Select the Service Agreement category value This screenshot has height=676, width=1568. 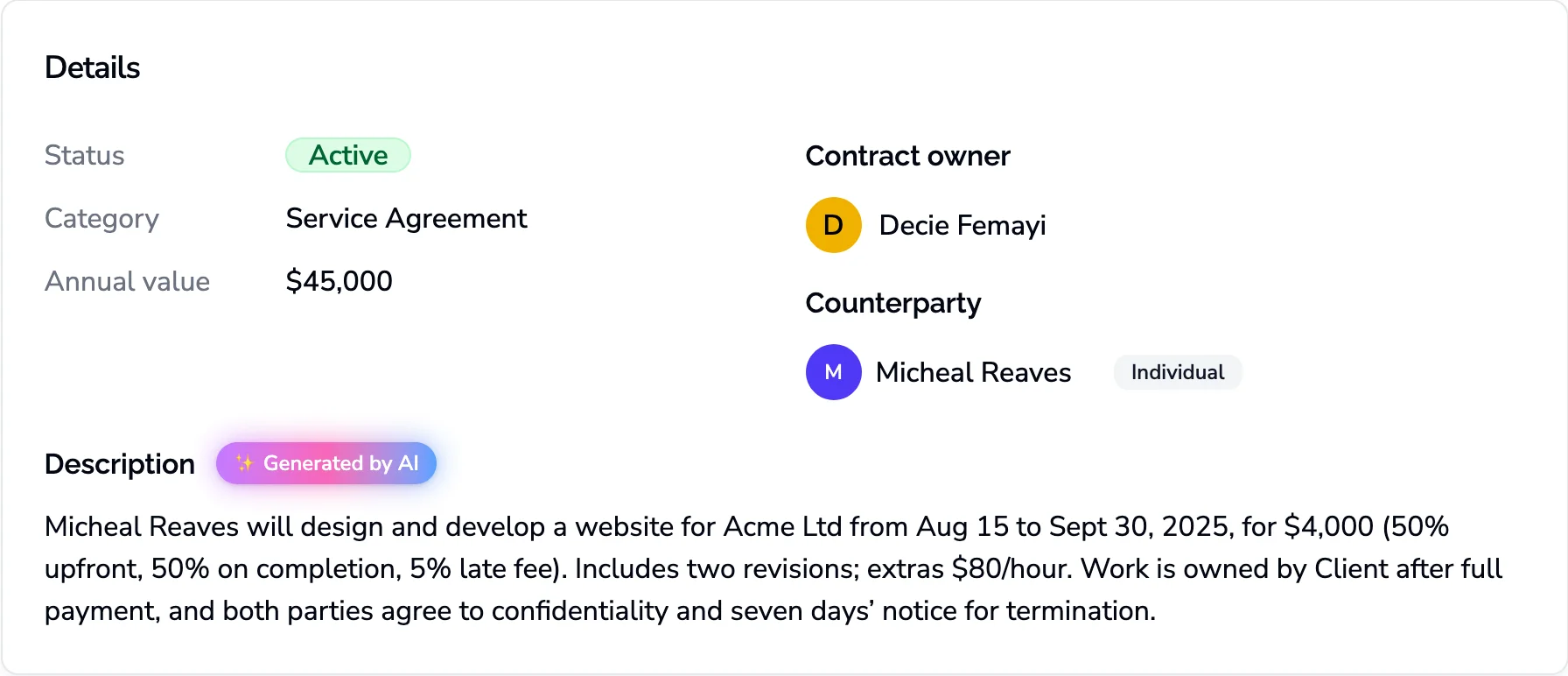[x=406, y=218]
